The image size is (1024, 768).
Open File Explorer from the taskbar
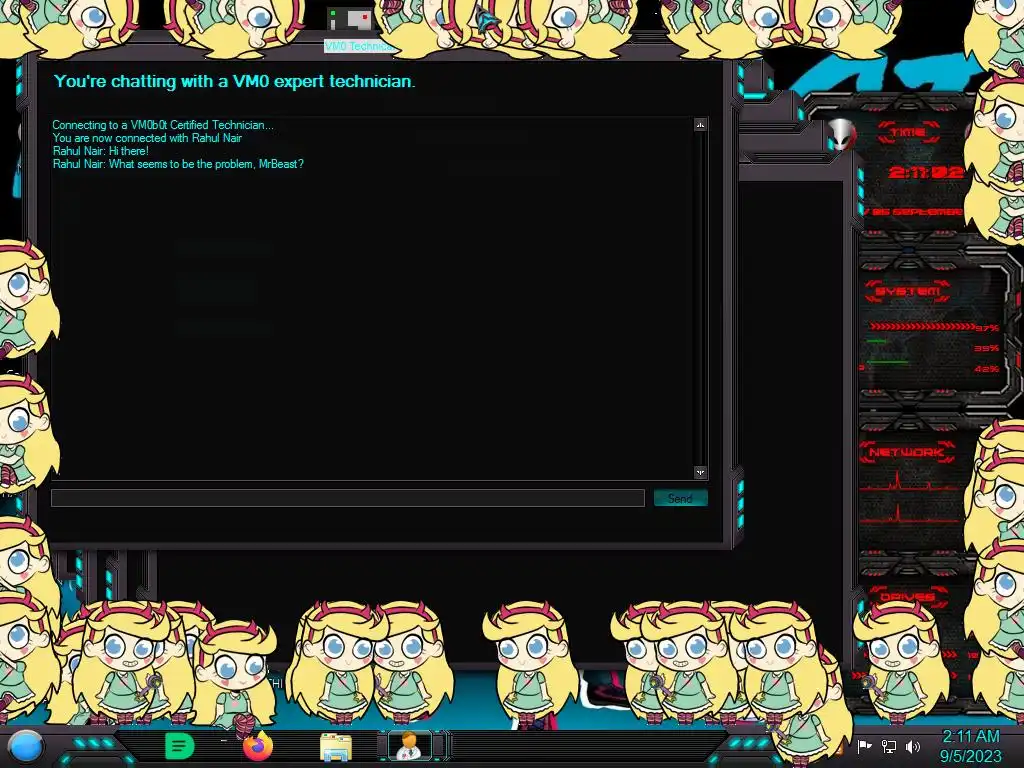(x=336, y=747)
